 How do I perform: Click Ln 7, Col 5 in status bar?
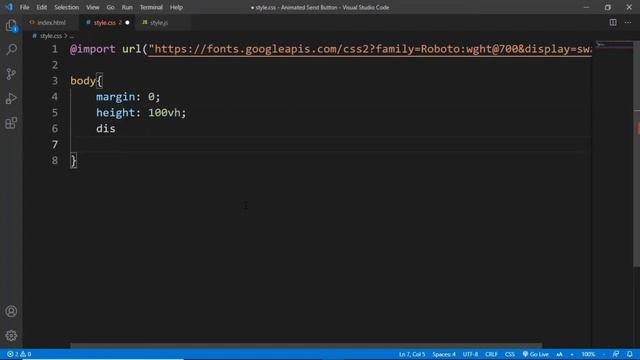pyautogui.click(x=412, y=354)
